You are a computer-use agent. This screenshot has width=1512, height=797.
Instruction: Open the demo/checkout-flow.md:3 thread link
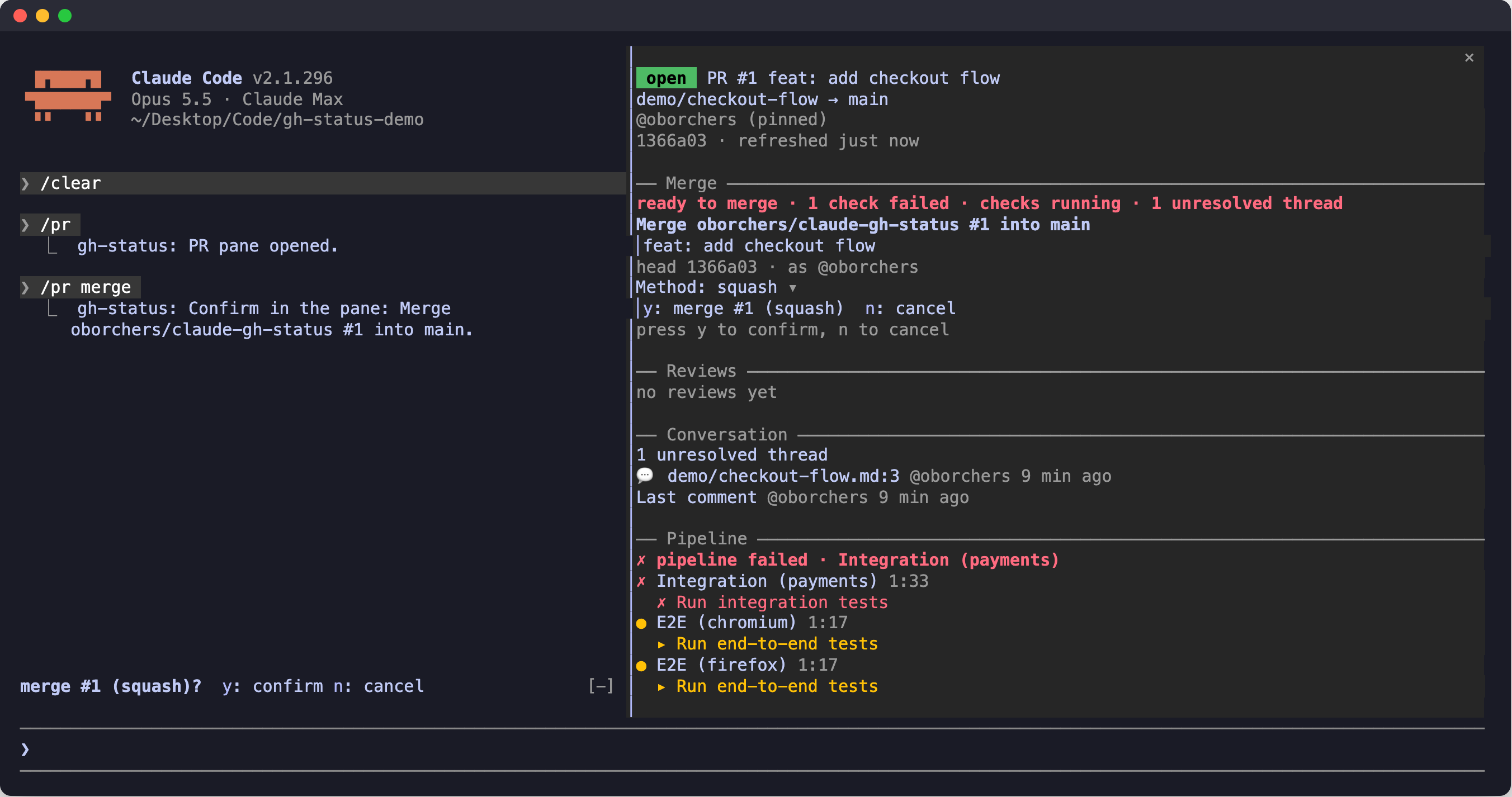pyautogui.click(x=783, y=476)
